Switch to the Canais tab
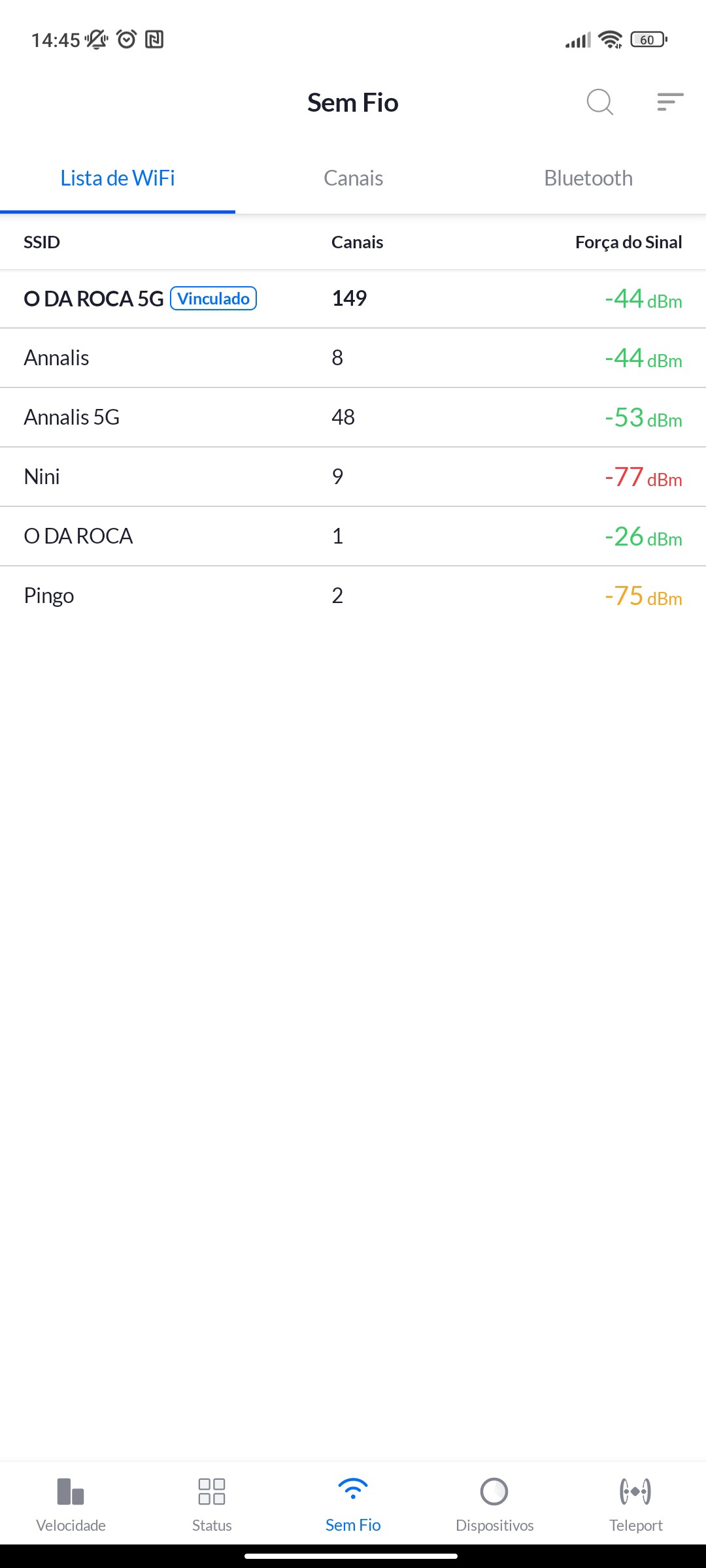 (353, 178)
